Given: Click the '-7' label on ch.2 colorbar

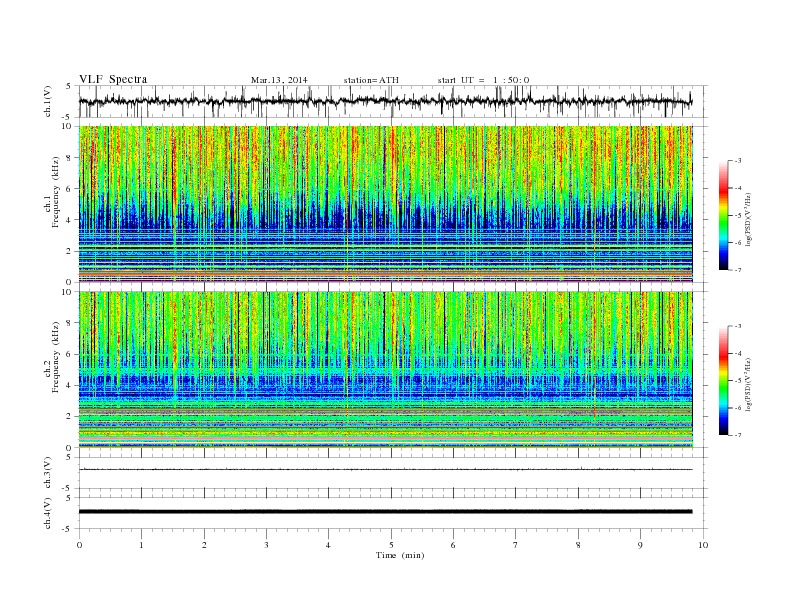Looking at the screenshot, I should (x=737, y=435).
